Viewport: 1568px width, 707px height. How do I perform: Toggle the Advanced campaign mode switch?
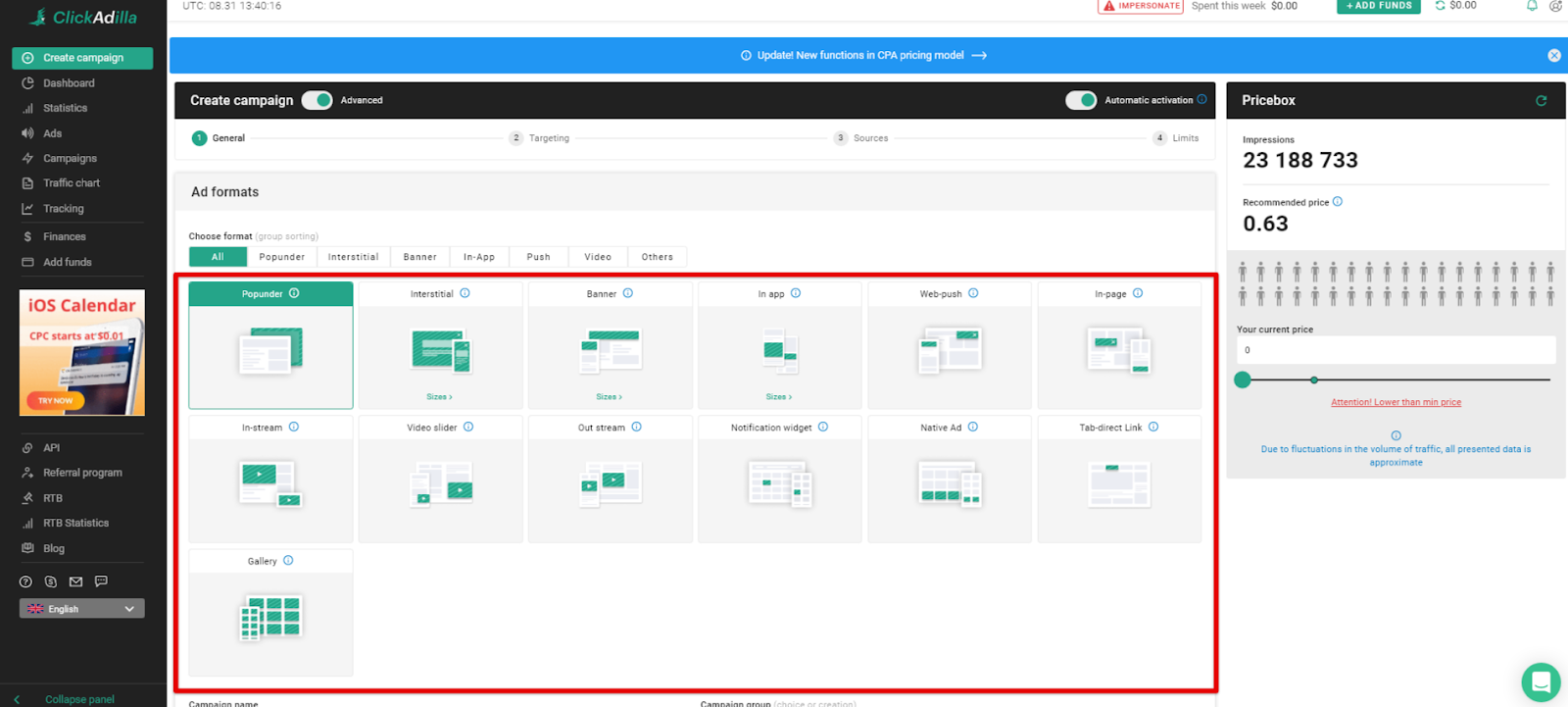tap(318, 100)
